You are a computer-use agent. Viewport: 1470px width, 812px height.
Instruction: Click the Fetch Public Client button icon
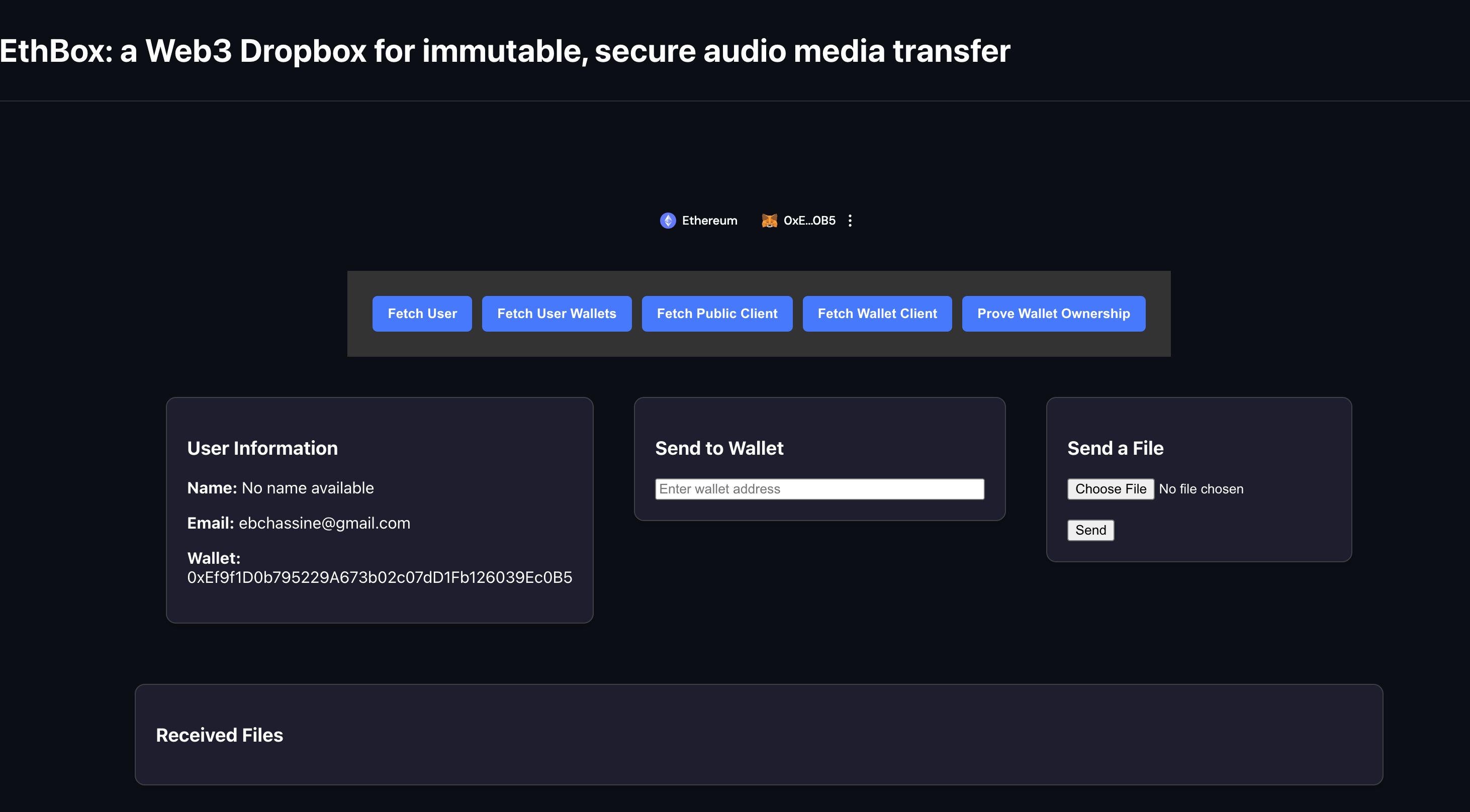click(718, 313)
